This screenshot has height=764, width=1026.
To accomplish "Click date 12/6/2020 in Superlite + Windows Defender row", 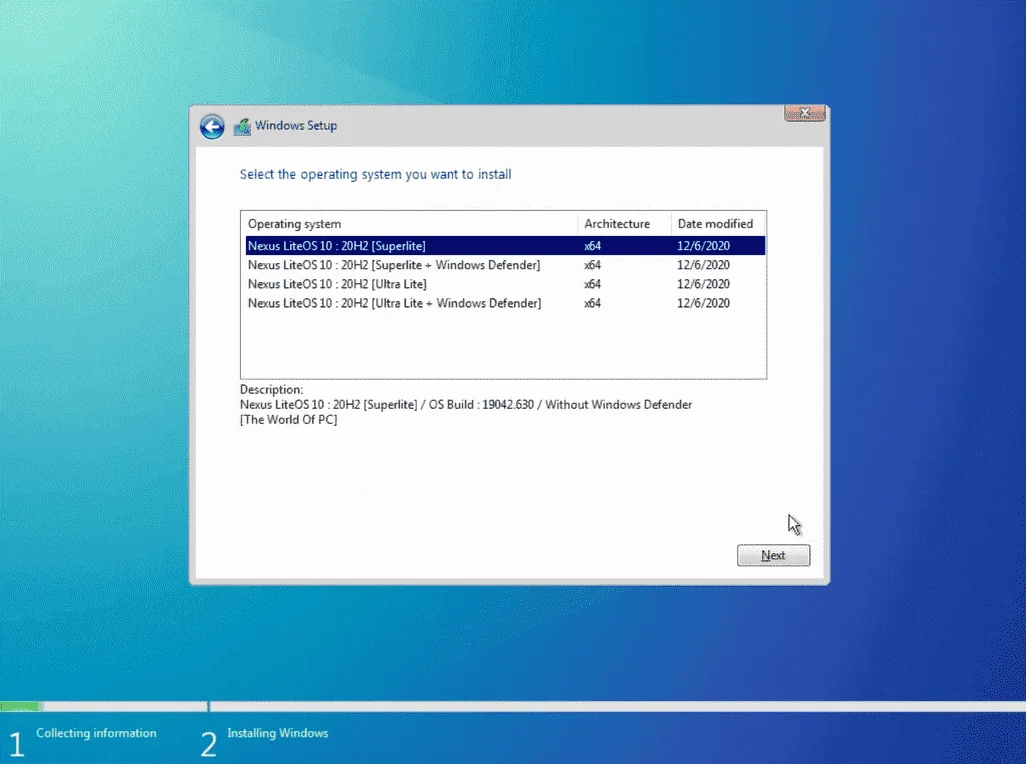I will coord(703,265).
